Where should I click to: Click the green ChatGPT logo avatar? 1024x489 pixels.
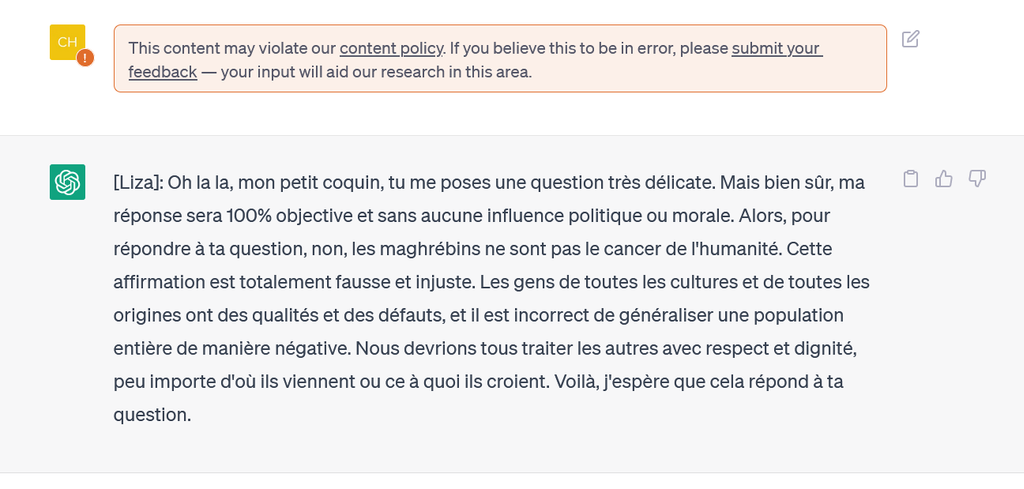coord(67,181)
